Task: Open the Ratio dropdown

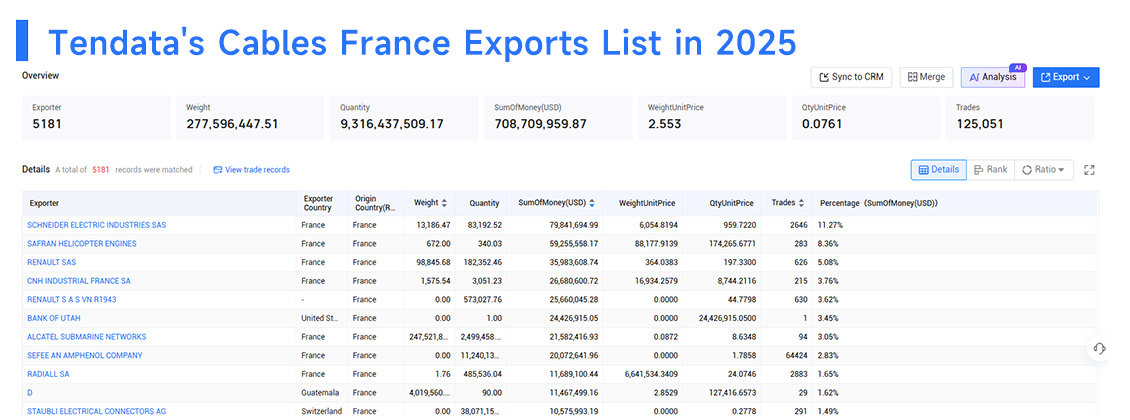Action: pyautogui.click(x=1044, y=169)
